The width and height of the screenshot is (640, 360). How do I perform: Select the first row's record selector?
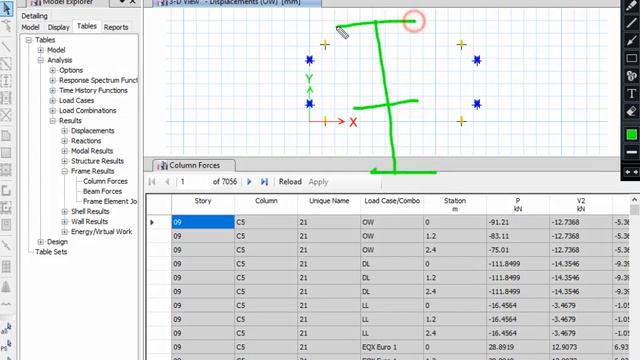(x=159, y=222)
